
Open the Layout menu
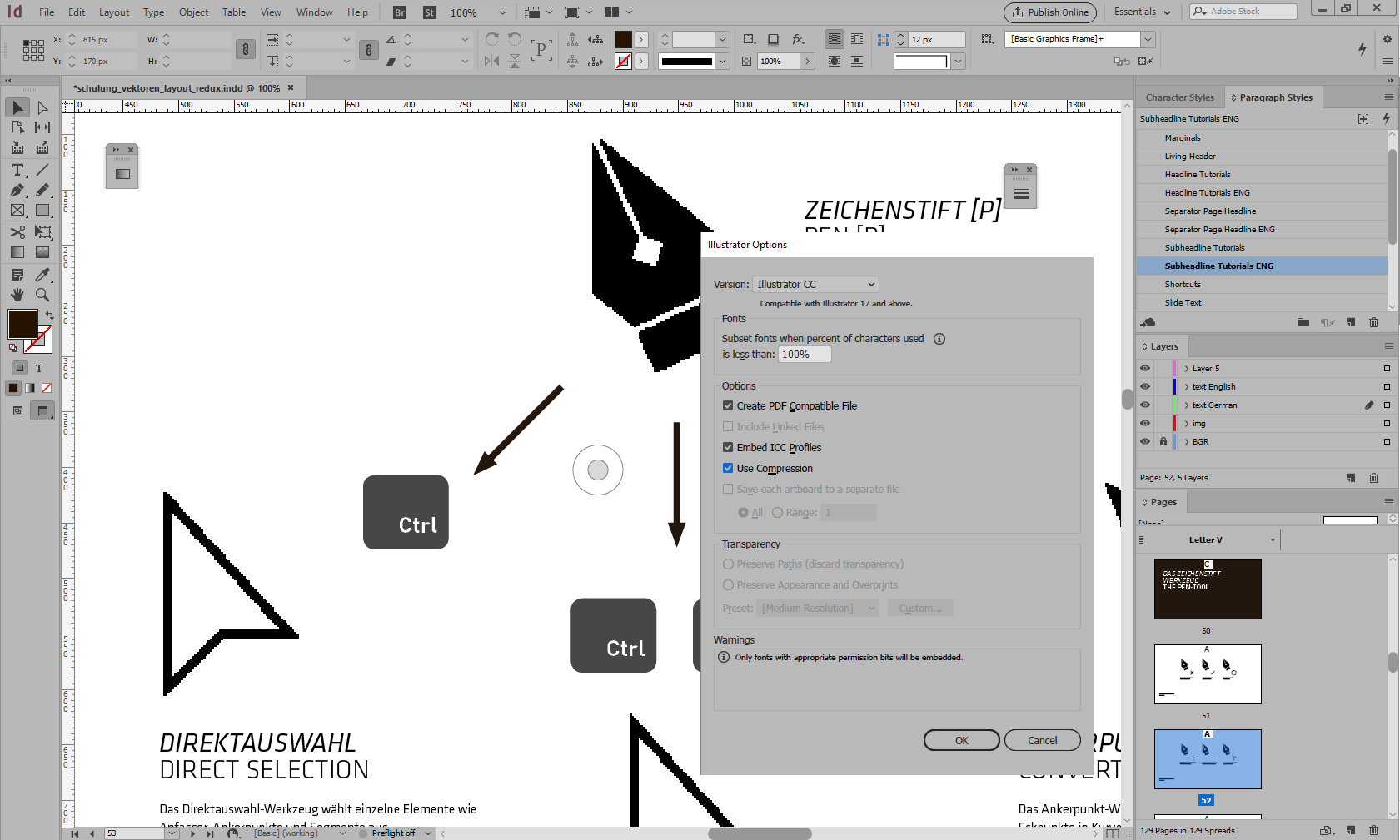coord(114,12)
